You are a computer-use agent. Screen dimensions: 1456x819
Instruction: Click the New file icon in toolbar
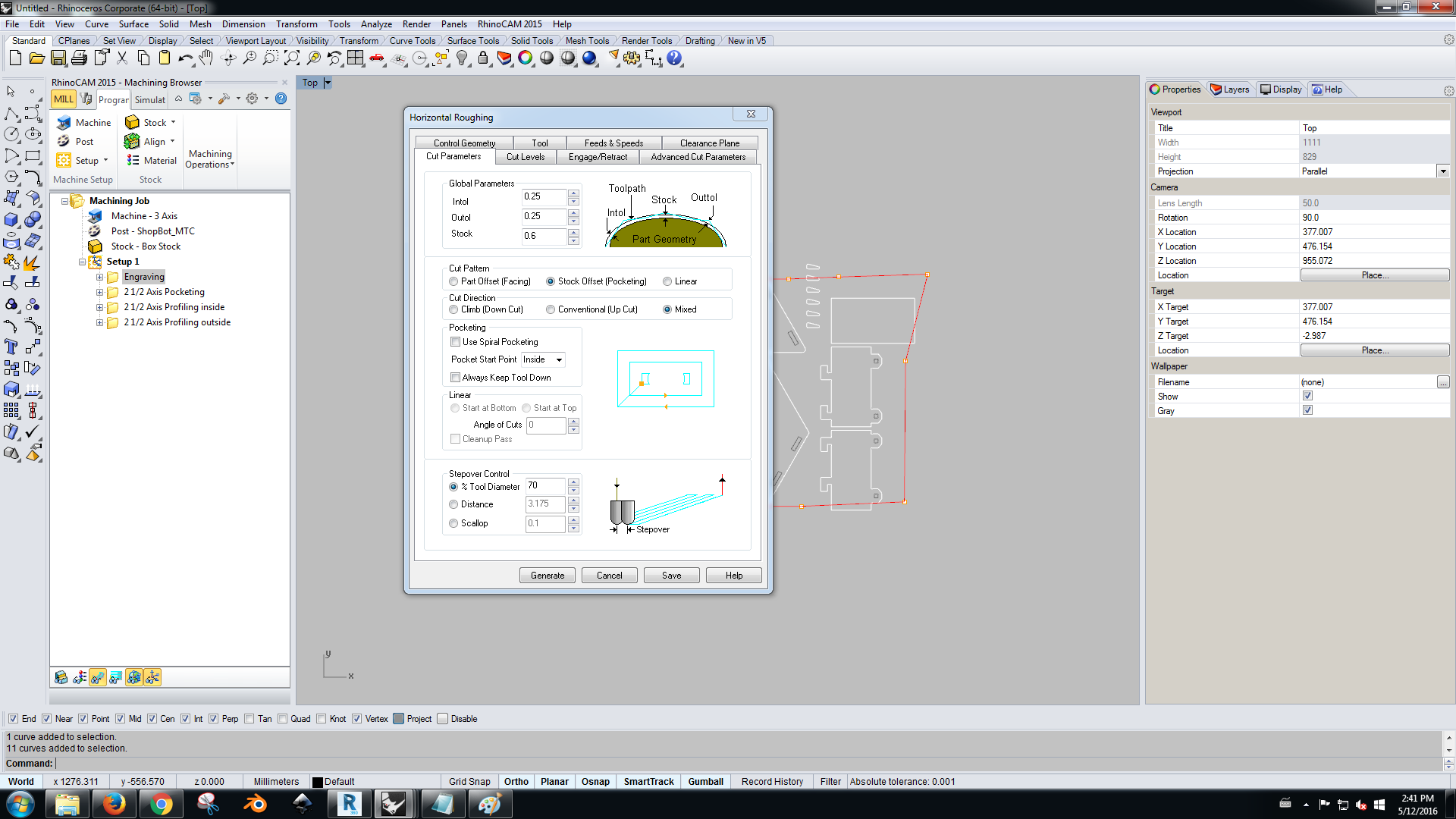click(15, 58)
